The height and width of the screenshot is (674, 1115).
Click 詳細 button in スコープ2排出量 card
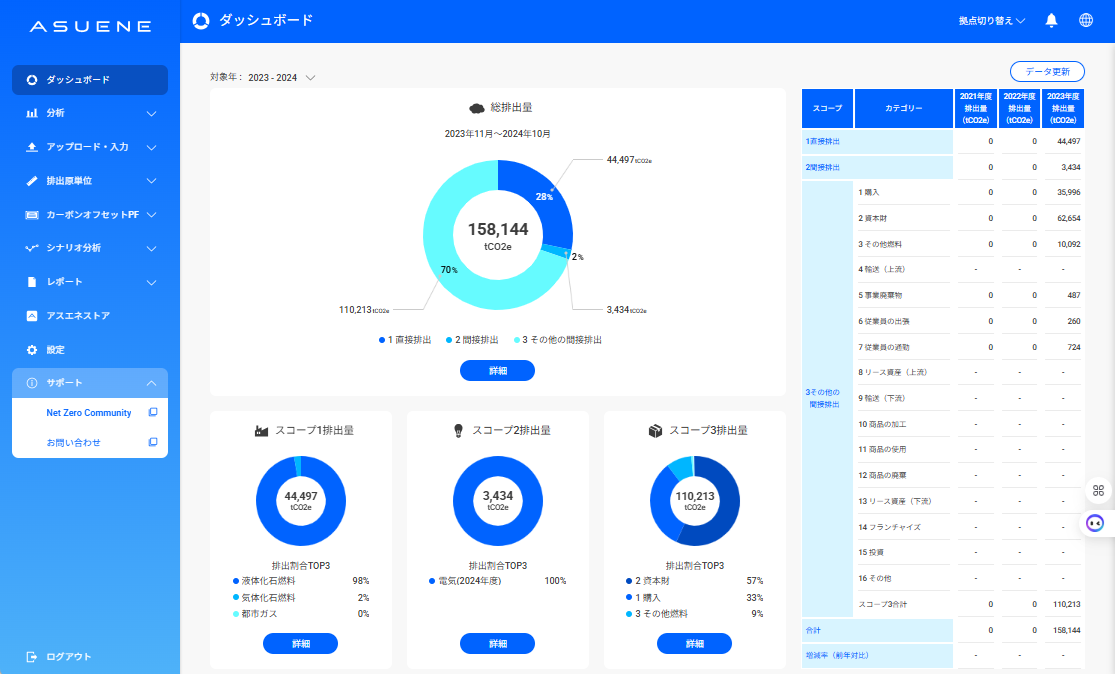click(498, 643)
